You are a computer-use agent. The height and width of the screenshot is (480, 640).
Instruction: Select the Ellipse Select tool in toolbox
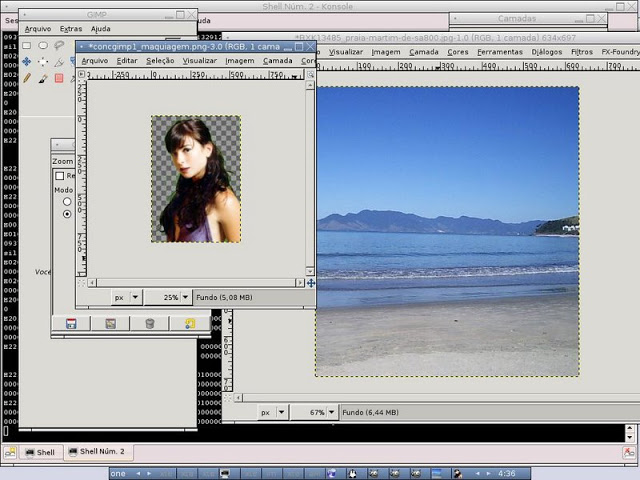(43, 45)
